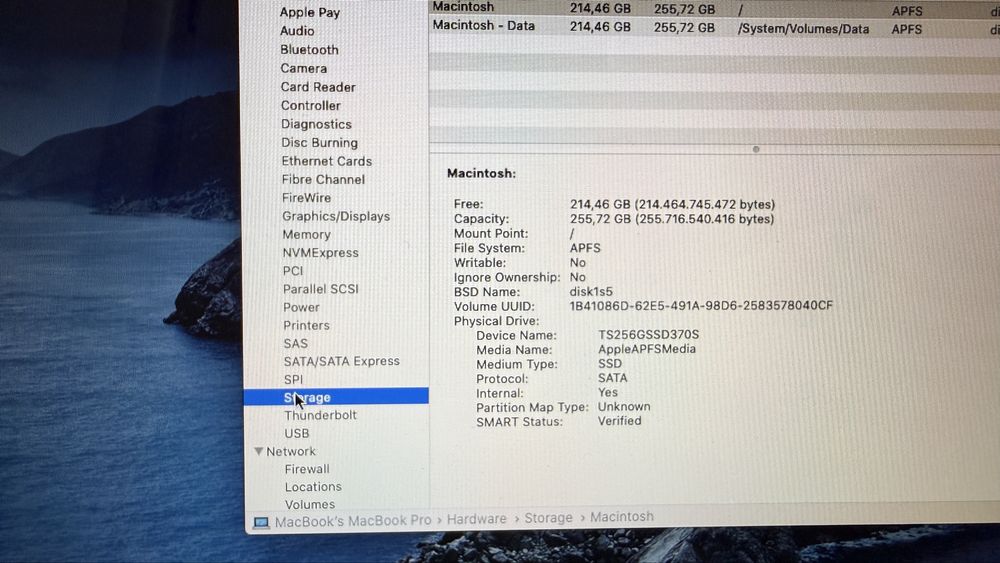Open FireWire hardware entry
The width and height of the screenshot is (1000, 563).
[306, 198]
